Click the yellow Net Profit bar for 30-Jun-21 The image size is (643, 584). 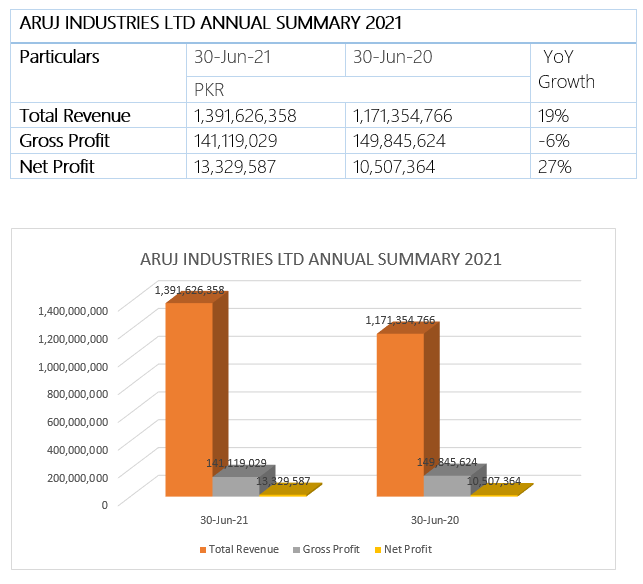click(290, 490)
